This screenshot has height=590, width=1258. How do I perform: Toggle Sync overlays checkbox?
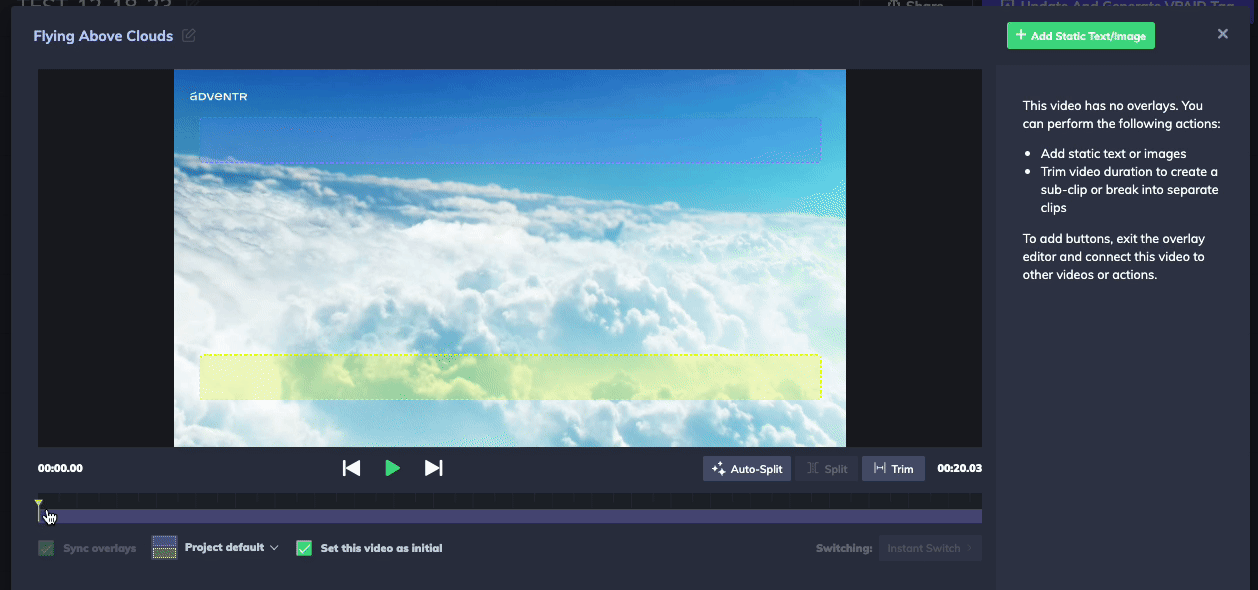(x=46, y=548)
